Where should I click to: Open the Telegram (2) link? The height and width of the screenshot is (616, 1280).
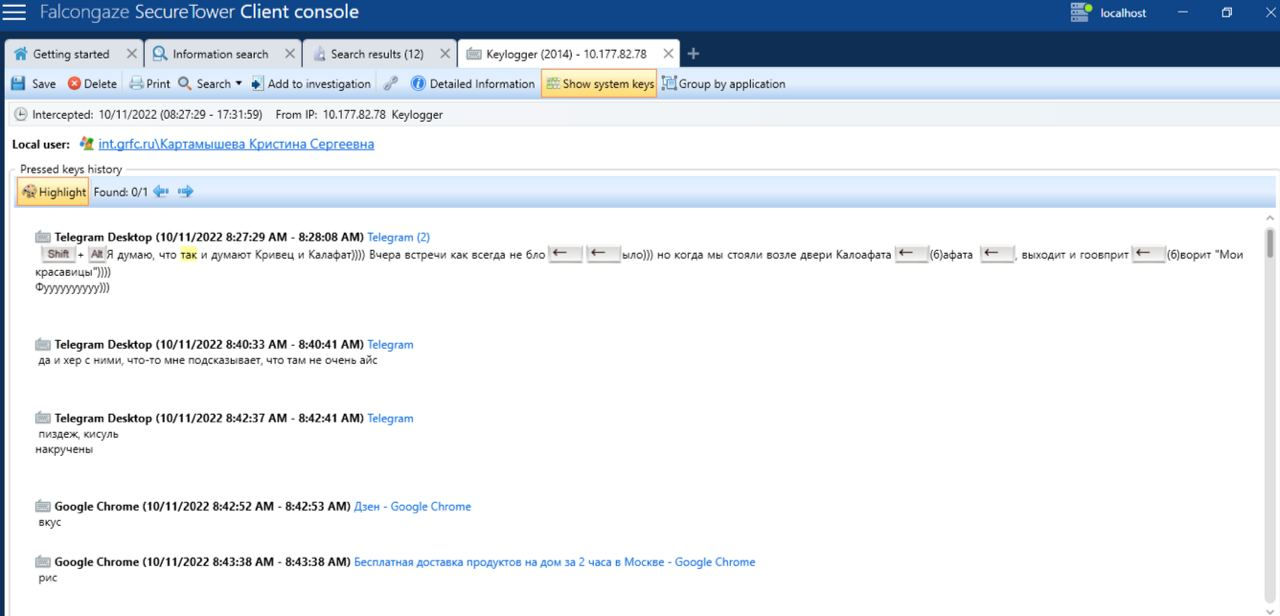[398, 237]
